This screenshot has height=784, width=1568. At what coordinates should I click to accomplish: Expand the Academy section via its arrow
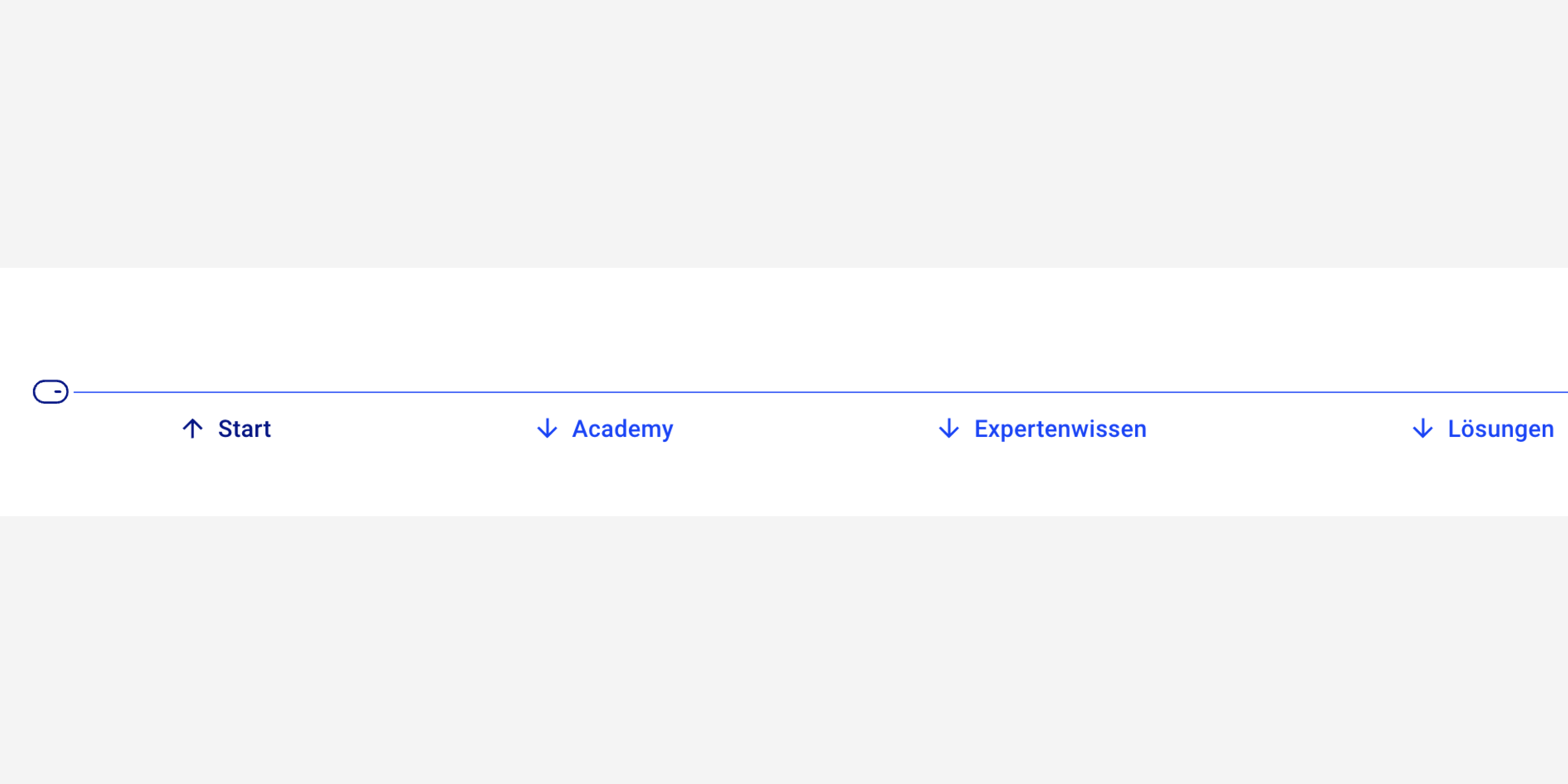[547, 429]
